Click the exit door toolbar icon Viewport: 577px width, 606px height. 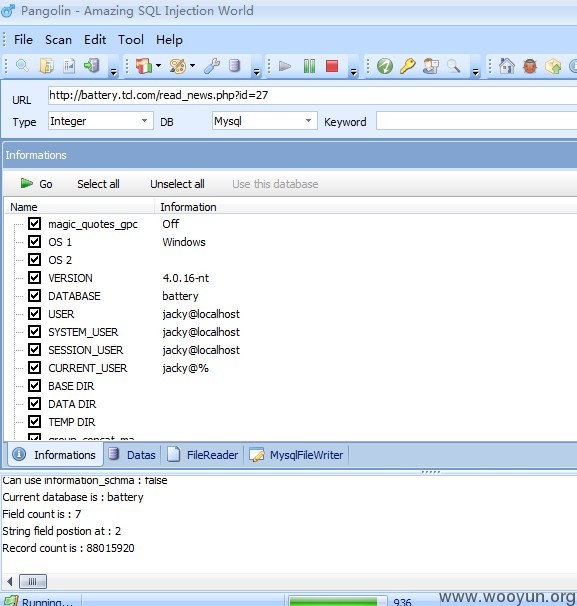[92, 66]
